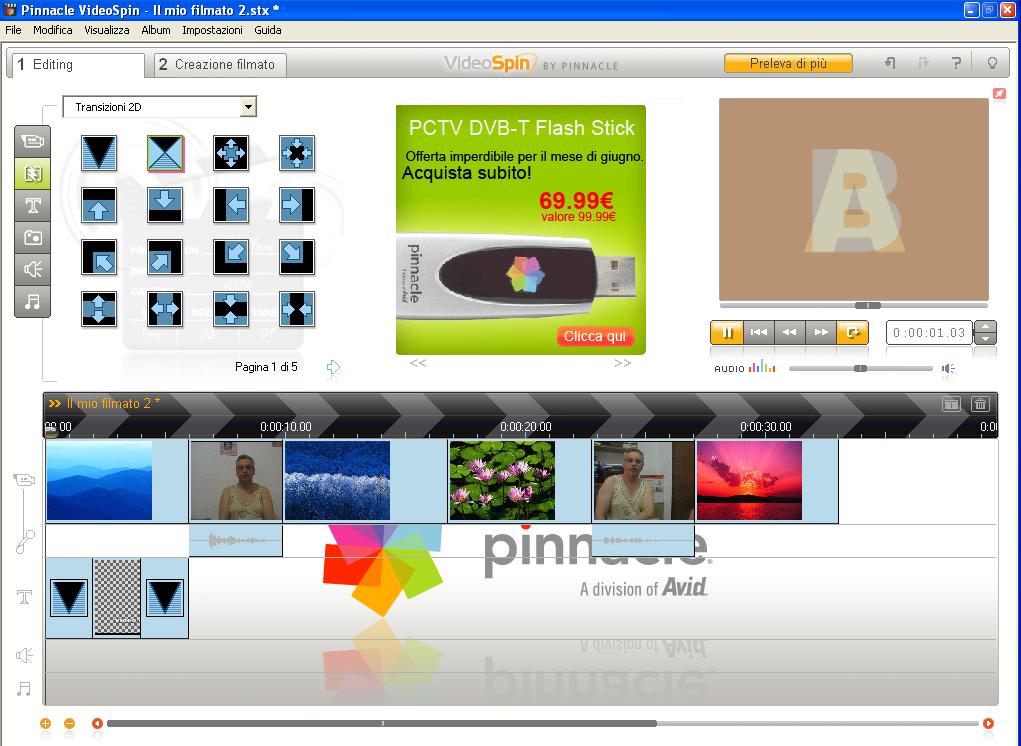Zoom in timeline with orange plus button
Viewport: 1021px width, 746px height.
45,723
